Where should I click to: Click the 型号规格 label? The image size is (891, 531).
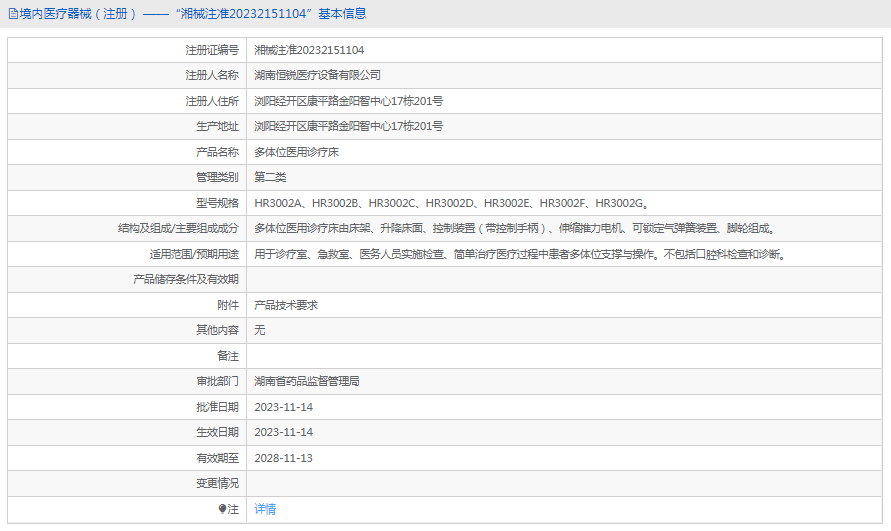(217, 203)
